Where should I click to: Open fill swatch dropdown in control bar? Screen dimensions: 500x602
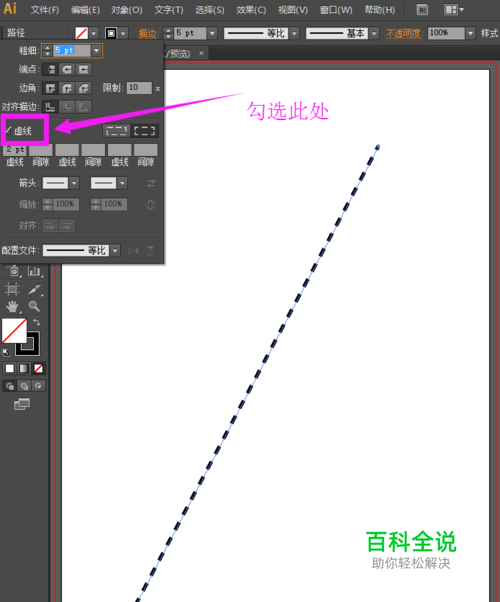(x=94, y=33)
